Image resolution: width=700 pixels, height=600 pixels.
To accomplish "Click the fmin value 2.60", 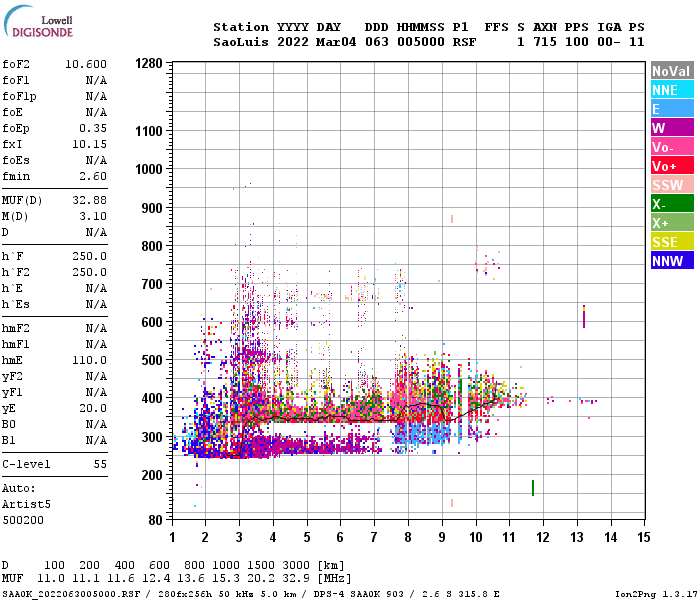I will click(93, 176).
